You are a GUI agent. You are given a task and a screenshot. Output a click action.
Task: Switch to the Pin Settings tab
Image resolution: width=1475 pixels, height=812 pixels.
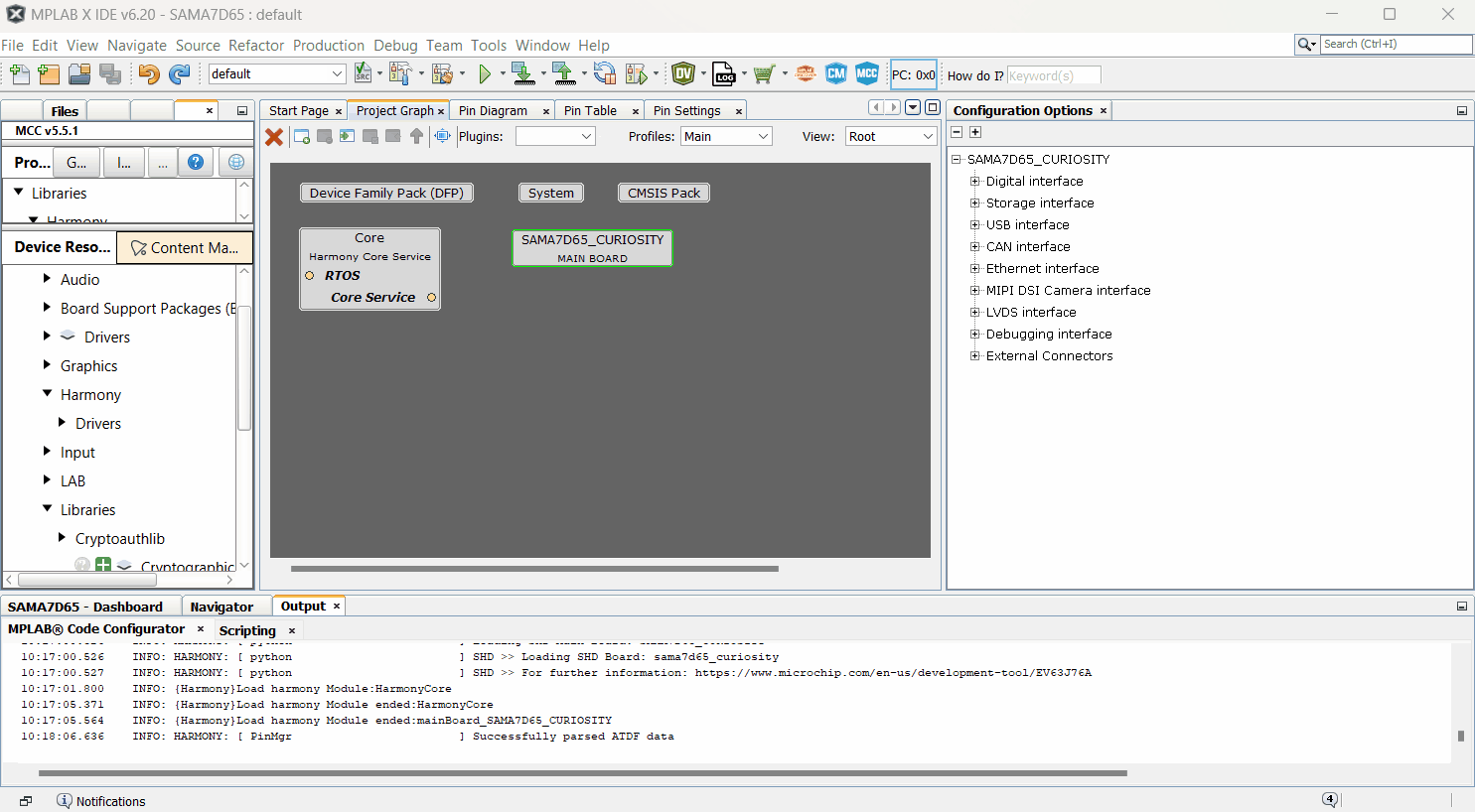point(687,110)
